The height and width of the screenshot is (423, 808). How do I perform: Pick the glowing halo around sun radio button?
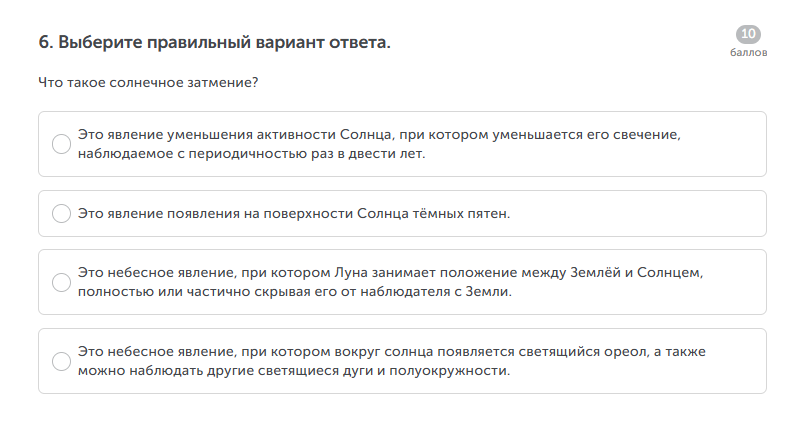(x=61, y=361)
